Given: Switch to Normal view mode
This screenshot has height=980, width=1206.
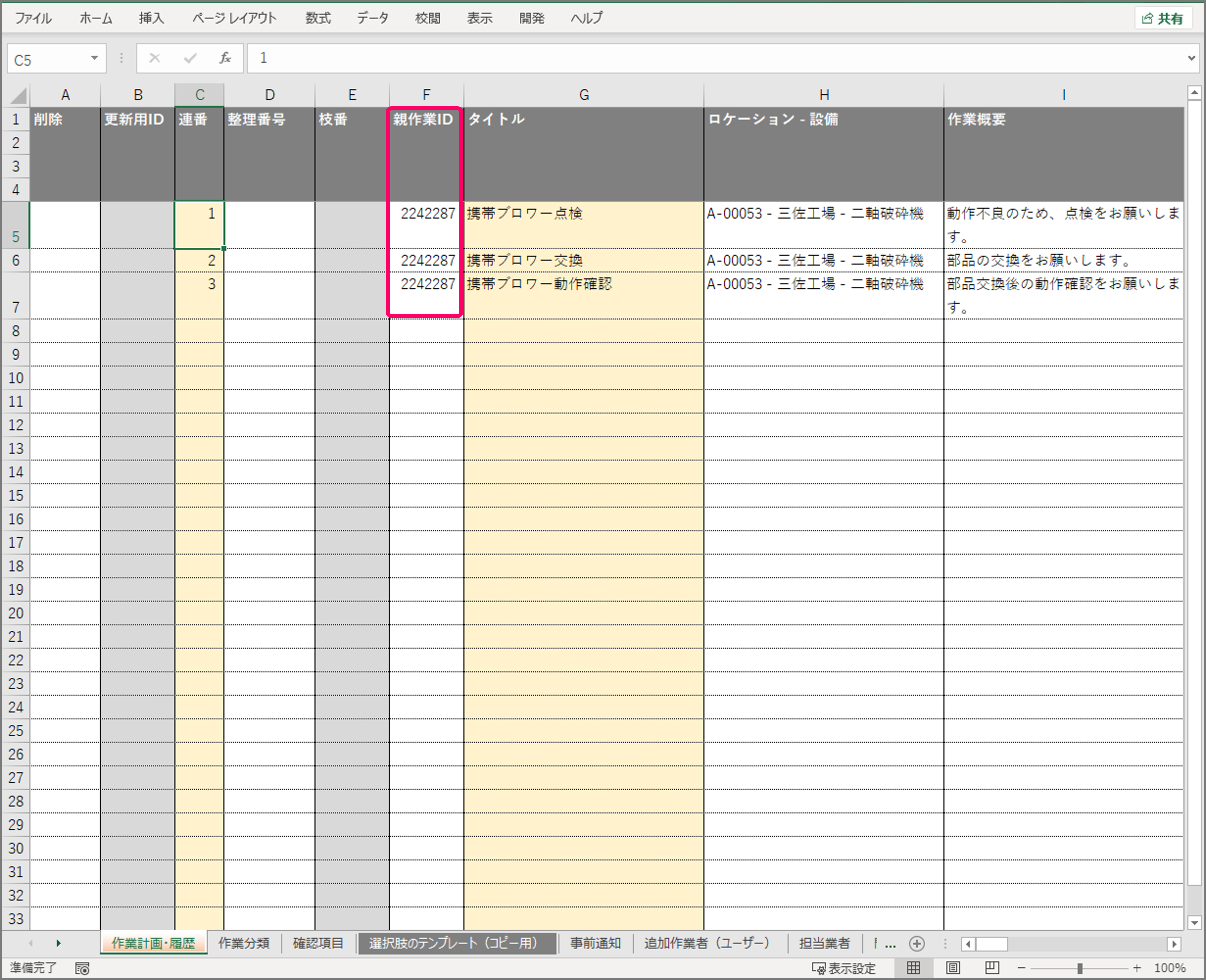Looking at the screenshot, I should [x=914, y=968].
